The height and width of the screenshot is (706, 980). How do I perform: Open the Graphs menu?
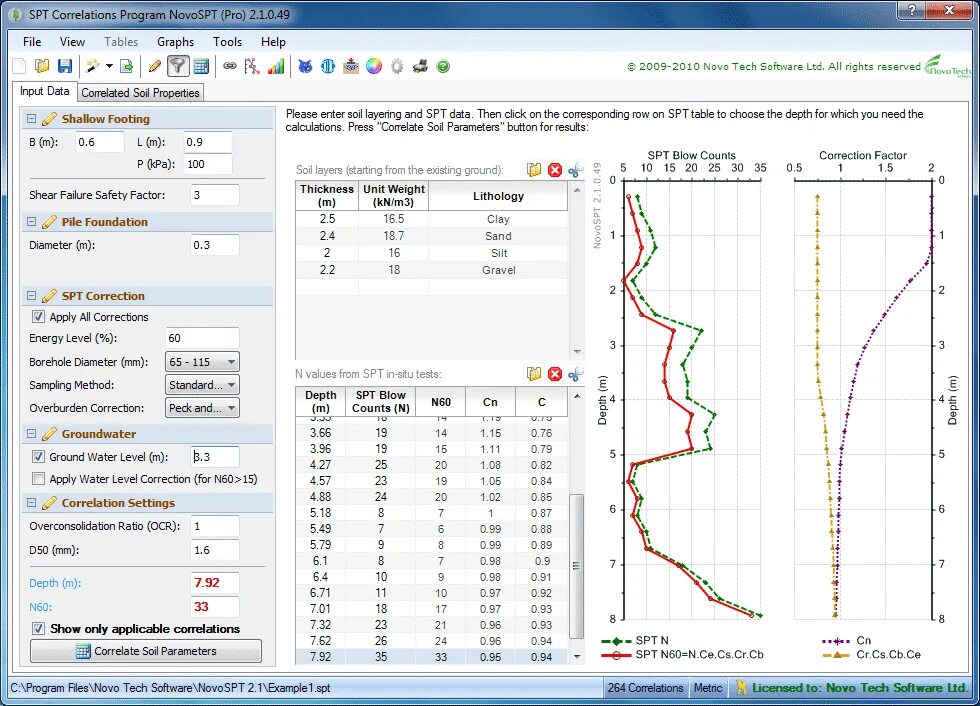coord(175,42)
